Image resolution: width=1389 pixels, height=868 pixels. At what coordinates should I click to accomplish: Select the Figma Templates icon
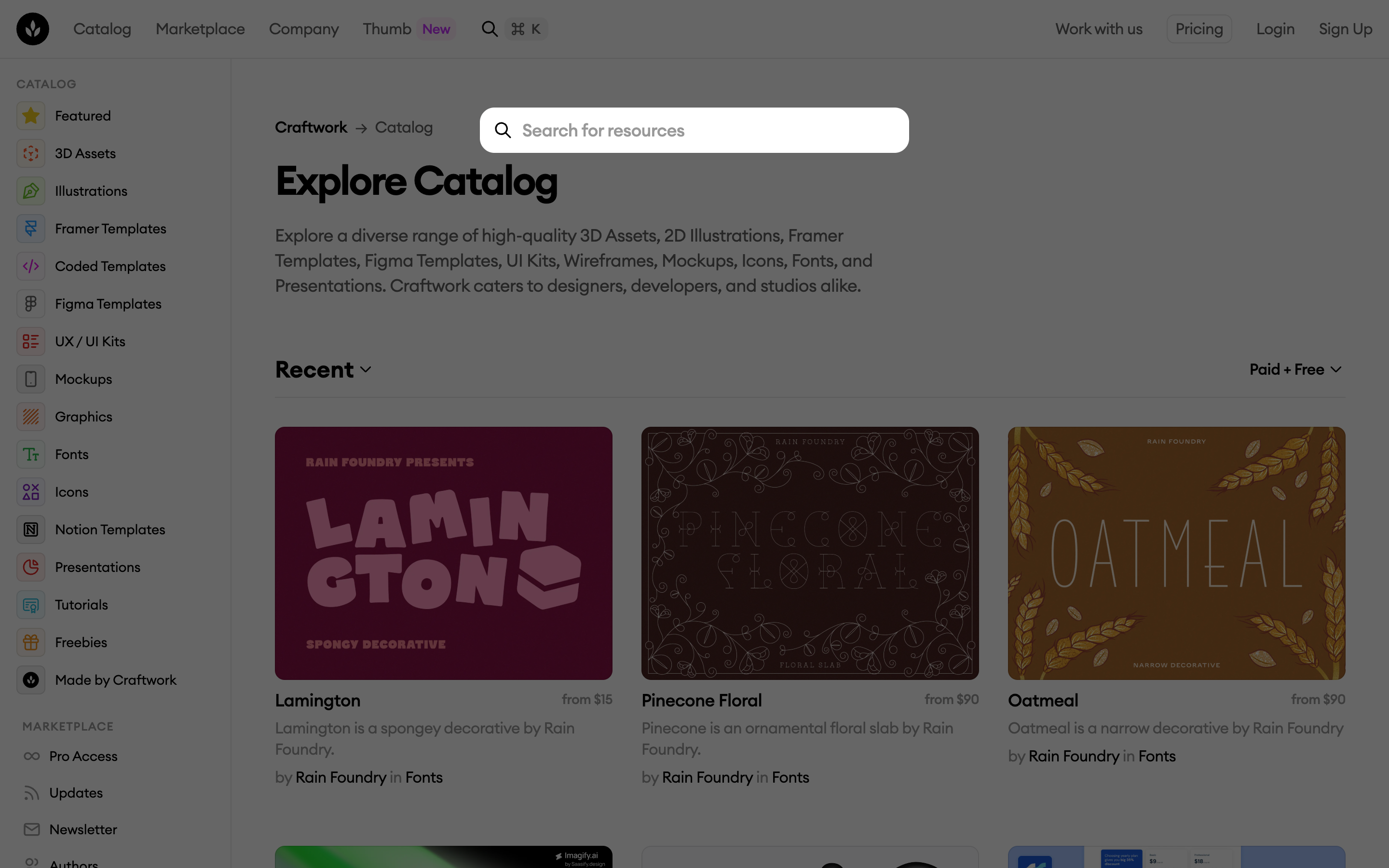pyautogui.click(x=30, y=304)
